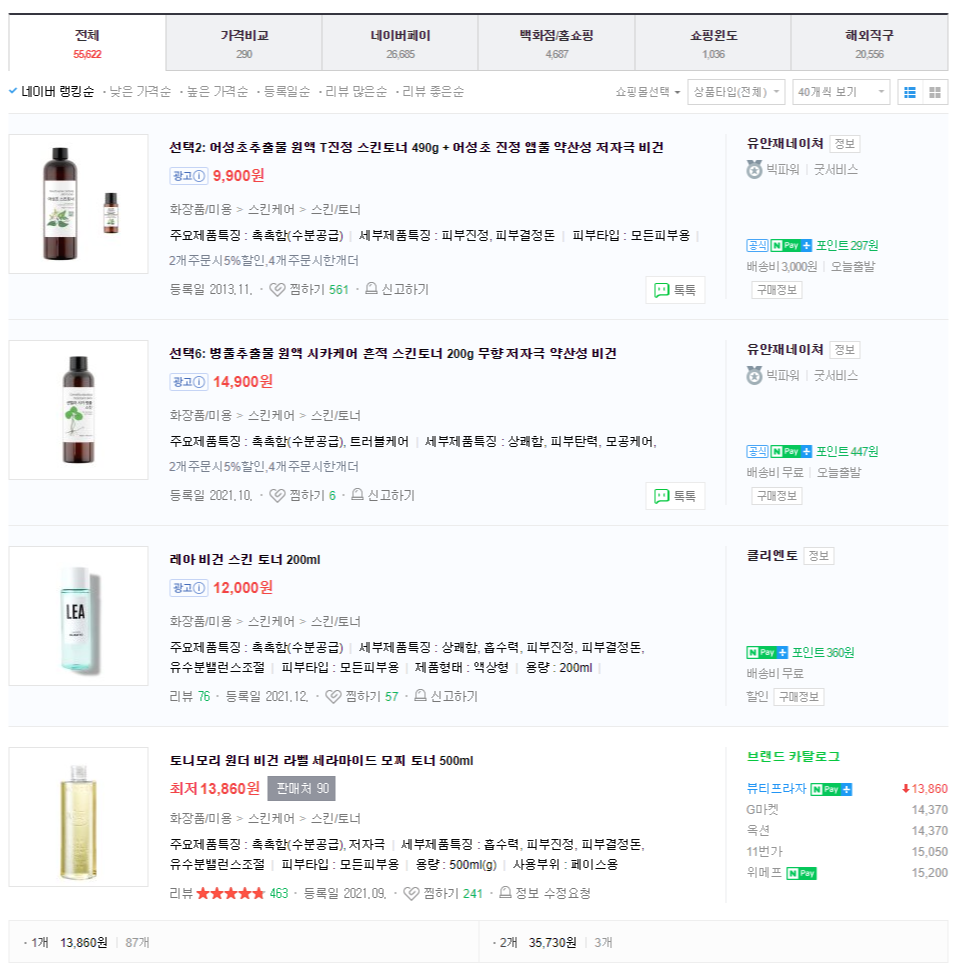This screenshot has width=954, height=972.
Task: Click the report bell icon on 레아 비건 toner
Action: coord(420,696)
